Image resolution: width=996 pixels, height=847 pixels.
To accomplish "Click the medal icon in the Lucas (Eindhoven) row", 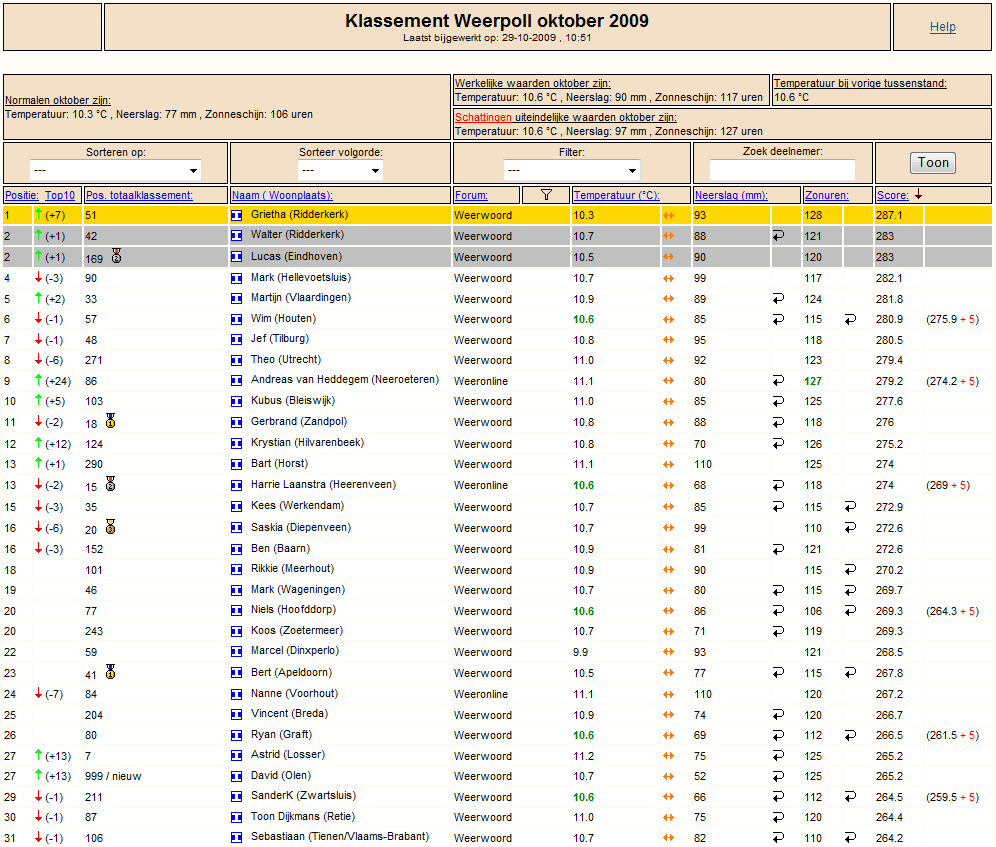I will click(116, 256).
